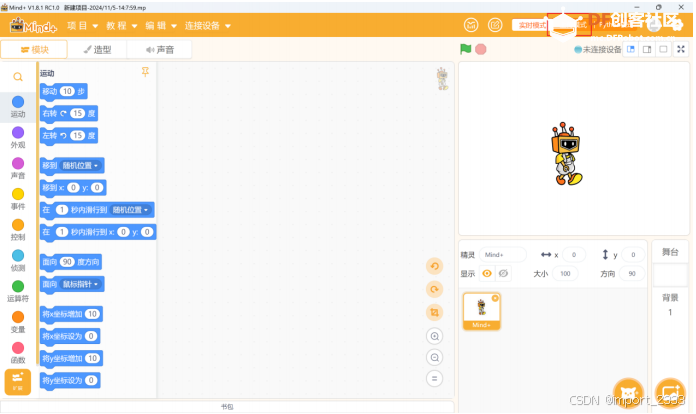Open the 扩展 extensions button at sidebar bottom
The image size is (696, 414).
point(18,382)
